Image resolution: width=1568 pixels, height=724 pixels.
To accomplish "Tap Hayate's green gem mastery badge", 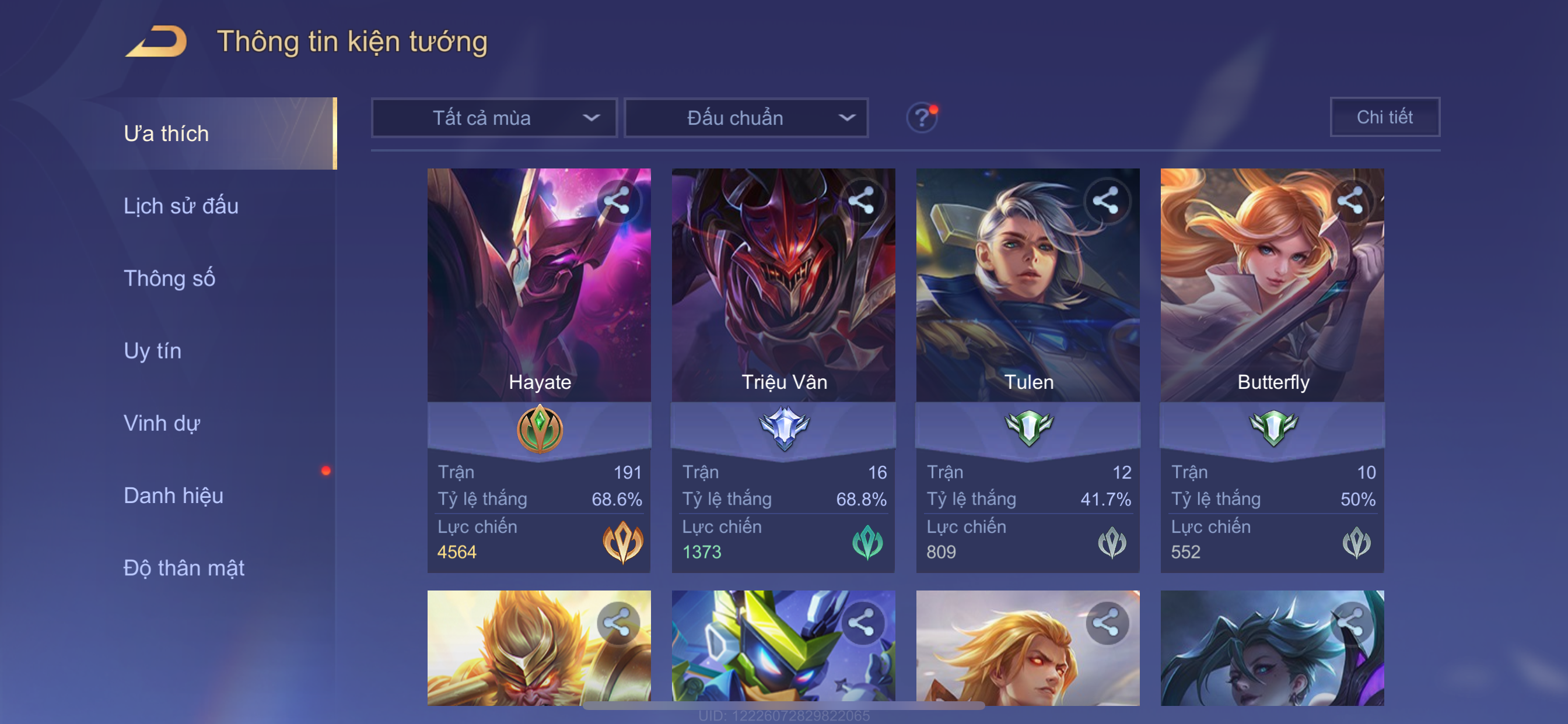I will (x=540, y=429).
